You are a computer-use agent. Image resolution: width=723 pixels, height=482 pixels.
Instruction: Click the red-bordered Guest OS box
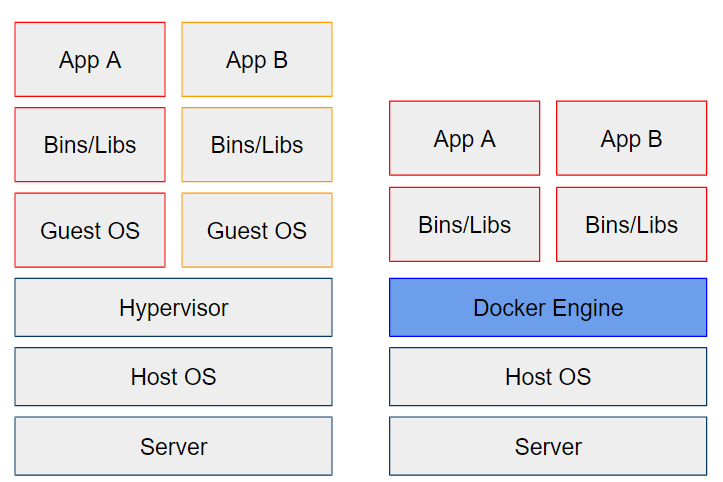pyautogui.click(x=90, y=230)
